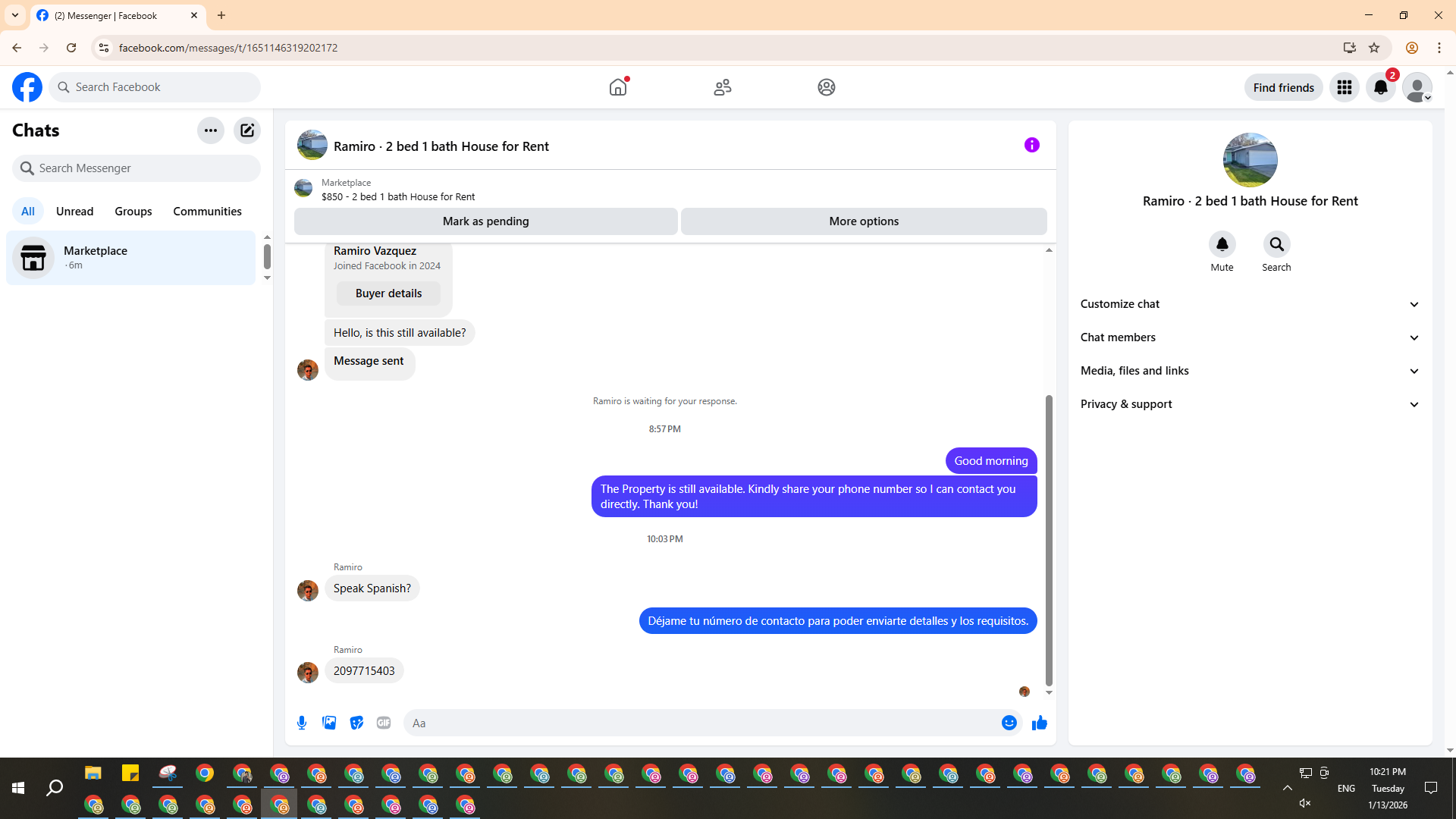Switch to the Communities tab
This screenshot has height=819, width=1456.
pyautogui.click(x=207, y=212)
